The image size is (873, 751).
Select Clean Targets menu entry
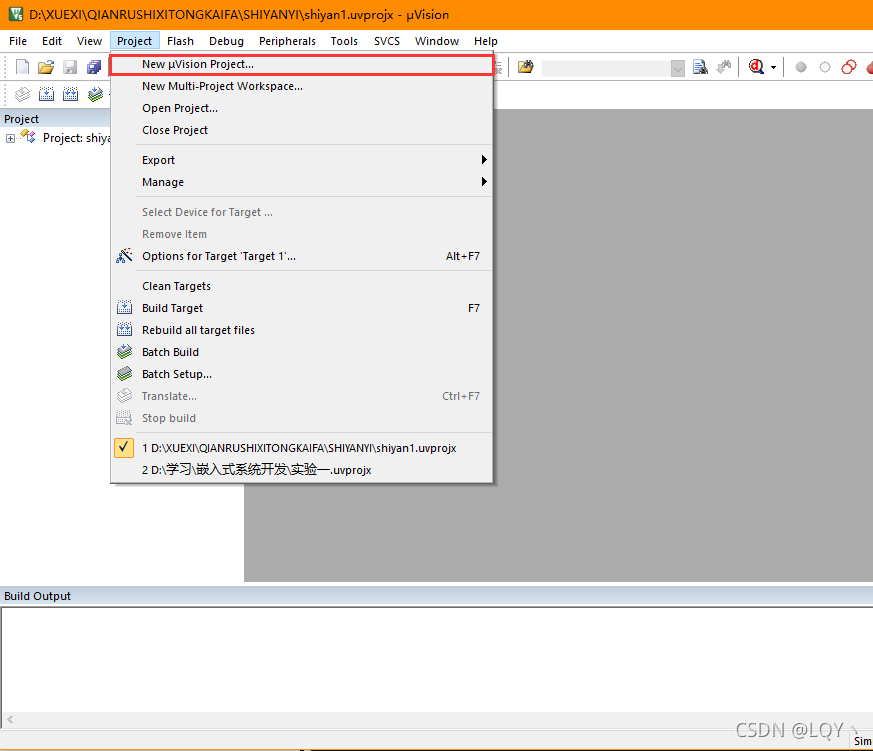coord(302,286)
